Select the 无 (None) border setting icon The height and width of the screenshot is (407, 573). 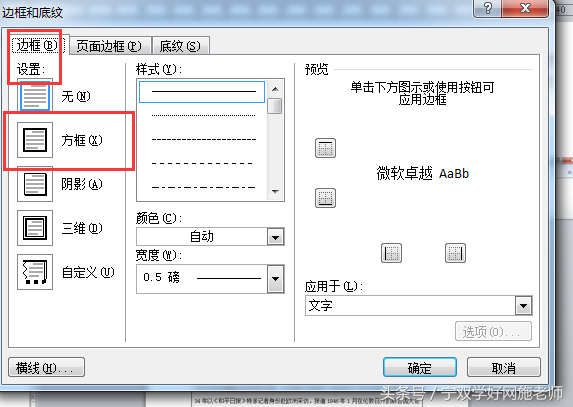(35, 96)
